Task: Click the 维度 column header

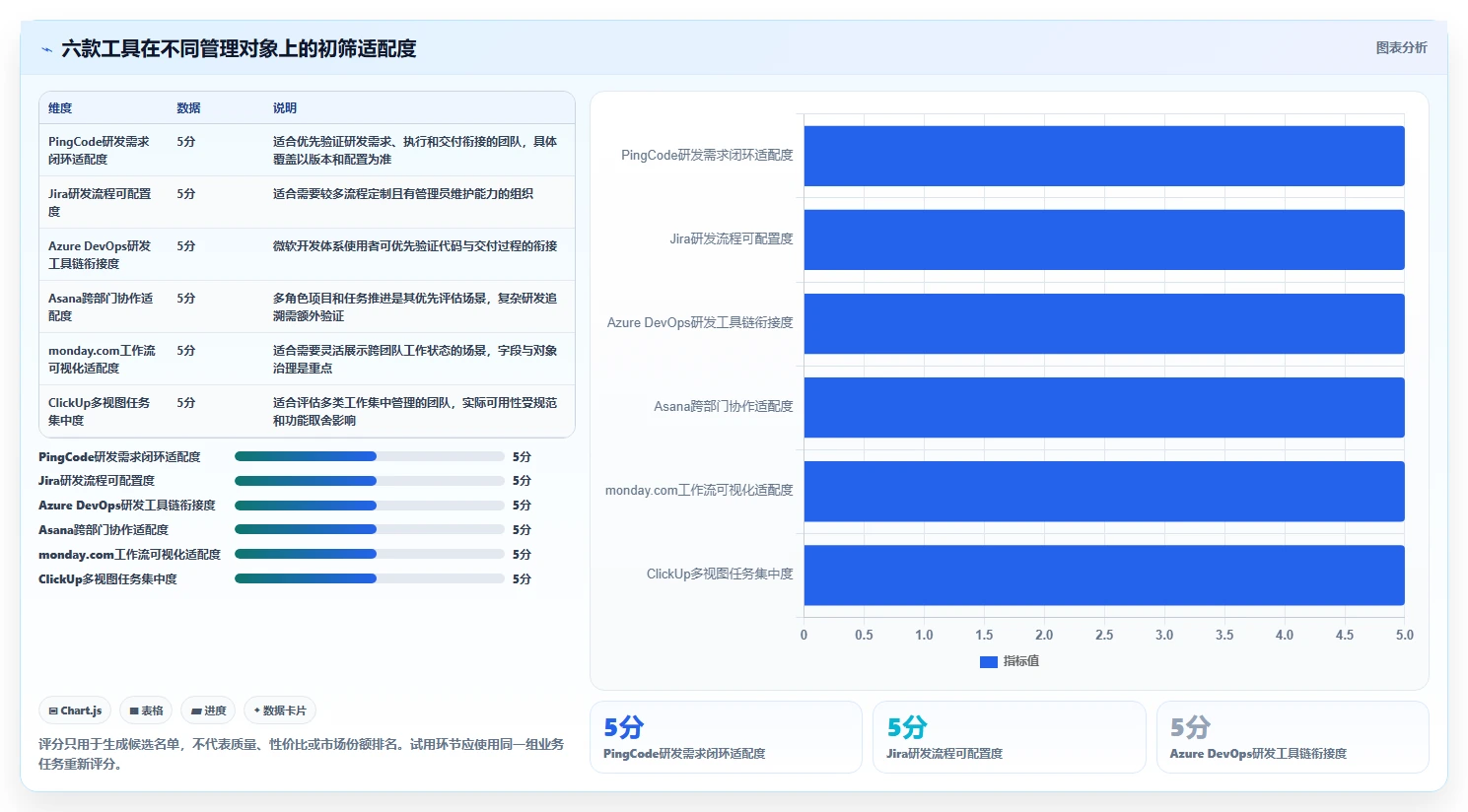Action: point(60,108)
